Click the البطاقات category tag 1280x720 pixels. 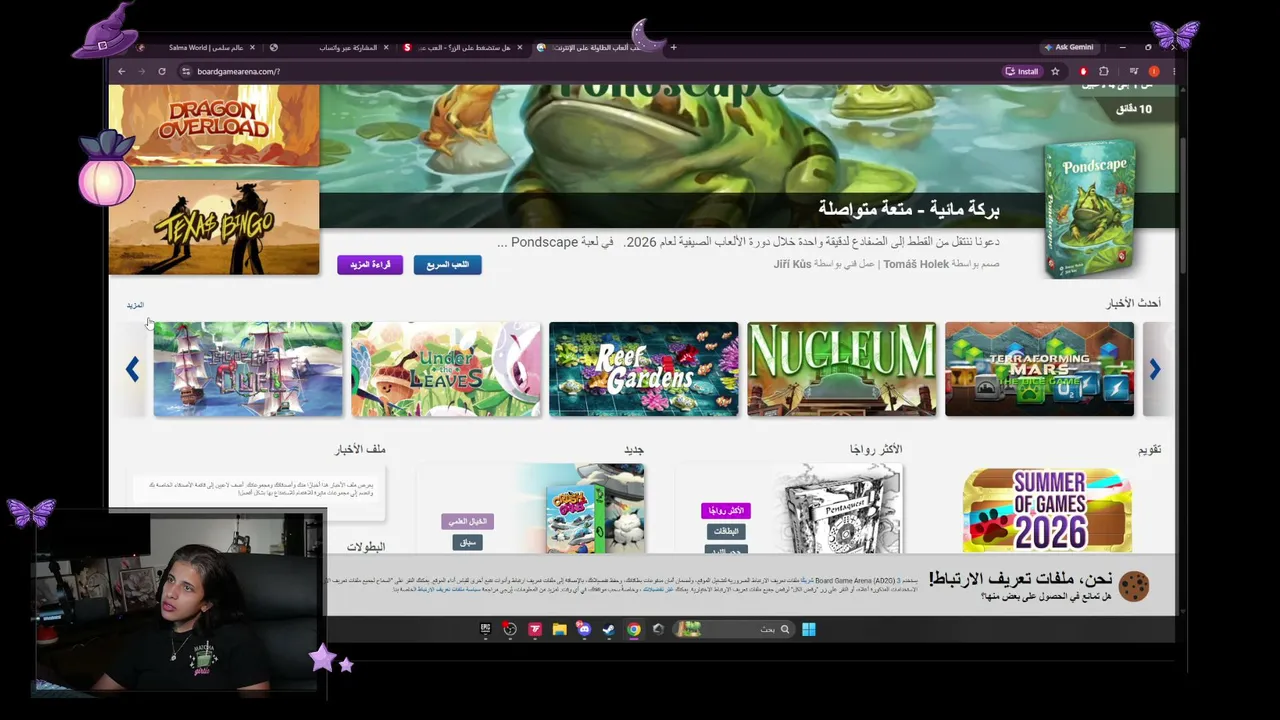click(x=726, y=531)
